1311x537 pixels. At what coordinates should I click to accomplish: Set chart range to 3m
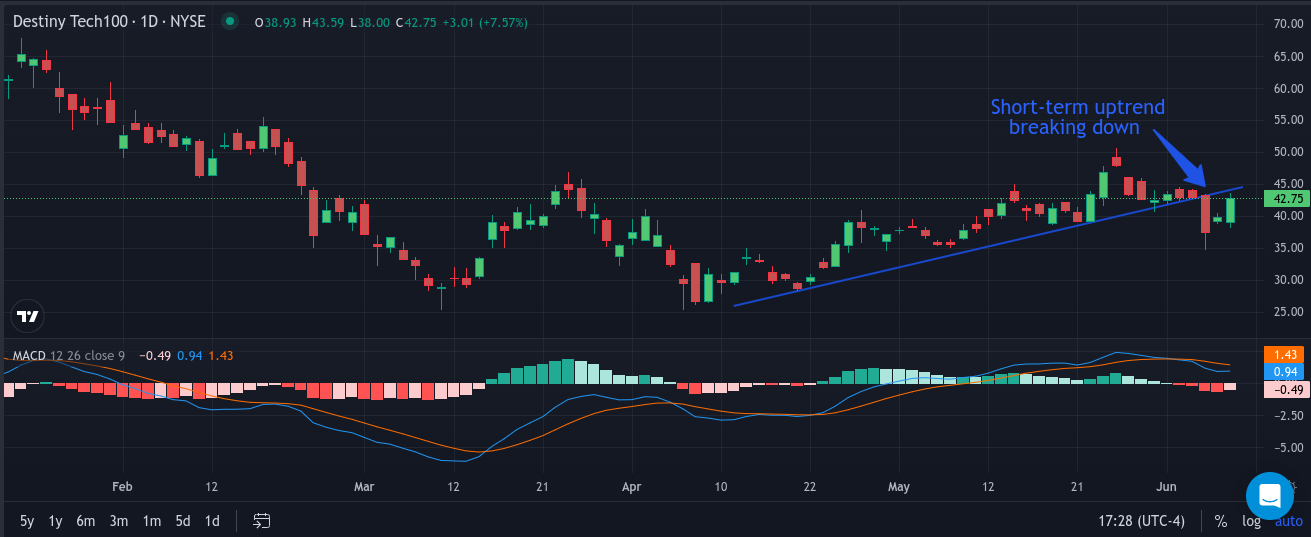(119, 520)
